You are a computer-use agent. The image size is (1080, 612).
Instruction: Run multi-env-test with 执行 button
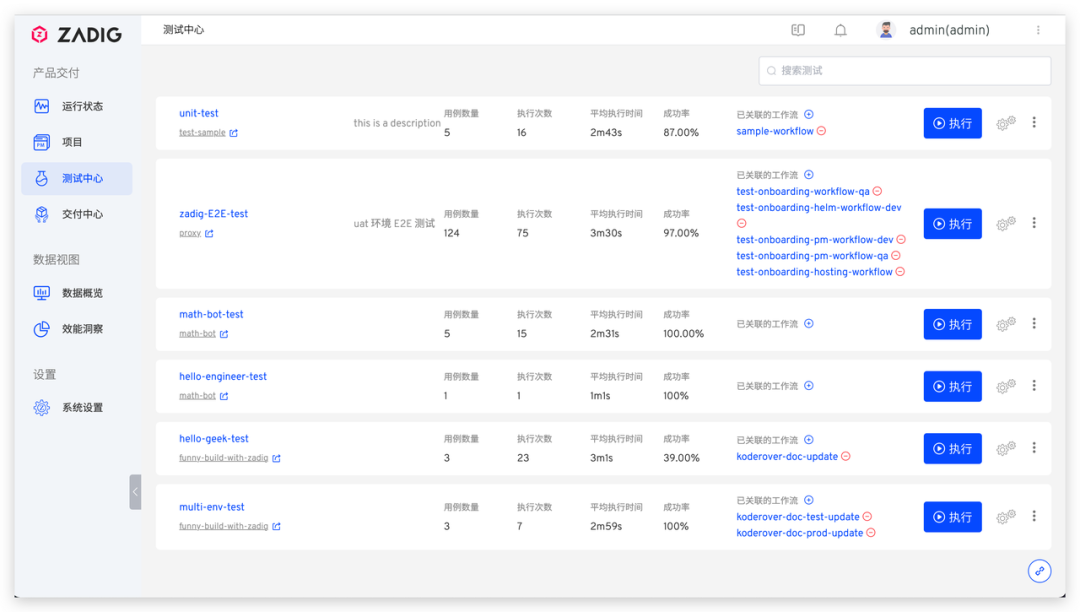point(953,517)
